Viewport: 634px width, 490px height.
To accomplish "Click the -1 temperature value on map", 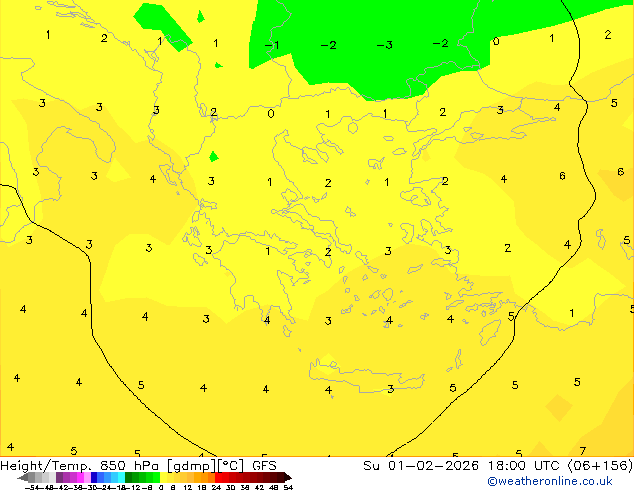I will 272,45.
